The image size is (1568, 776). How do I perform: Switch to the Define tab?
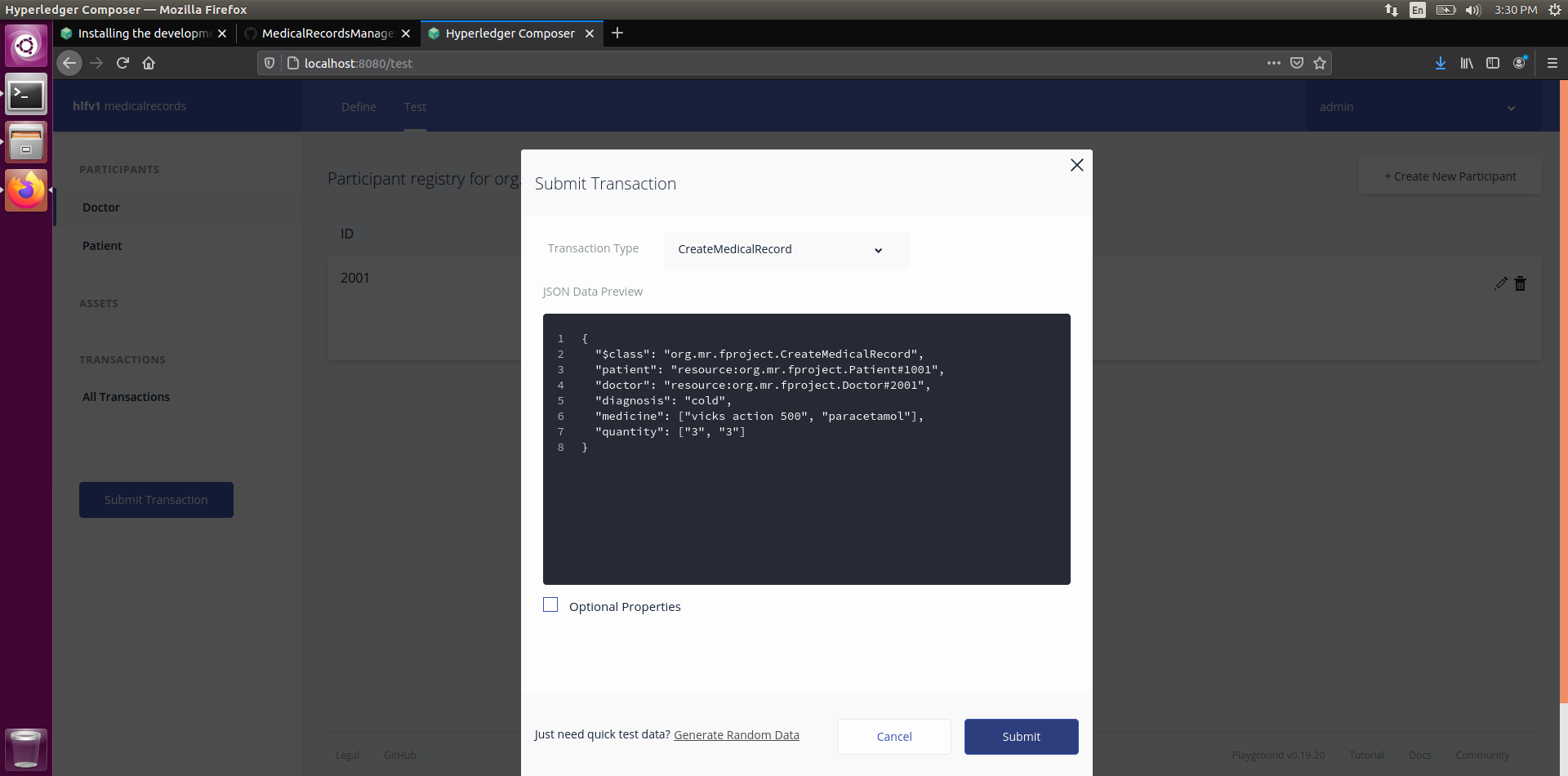click(x=359, y=107)
